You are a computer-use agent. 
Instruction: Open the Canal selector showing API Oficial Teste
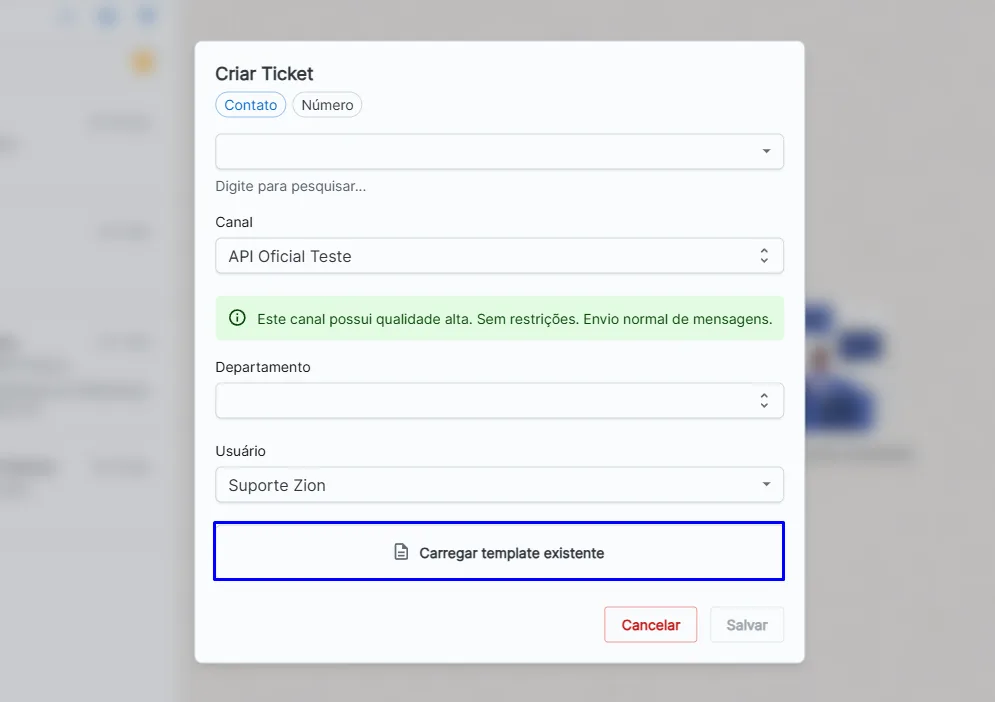[x=499, y=256]
